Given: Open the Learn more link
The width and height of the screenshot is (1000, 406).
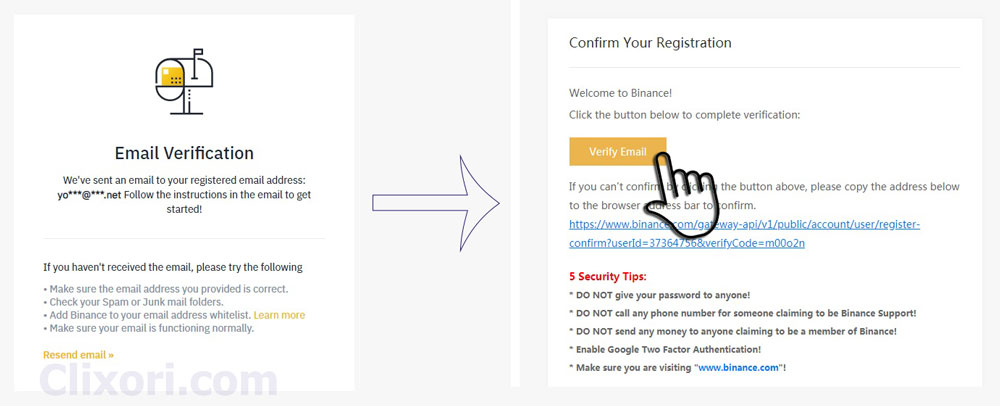Looking at the screenshot, I should tap(279, 315).
